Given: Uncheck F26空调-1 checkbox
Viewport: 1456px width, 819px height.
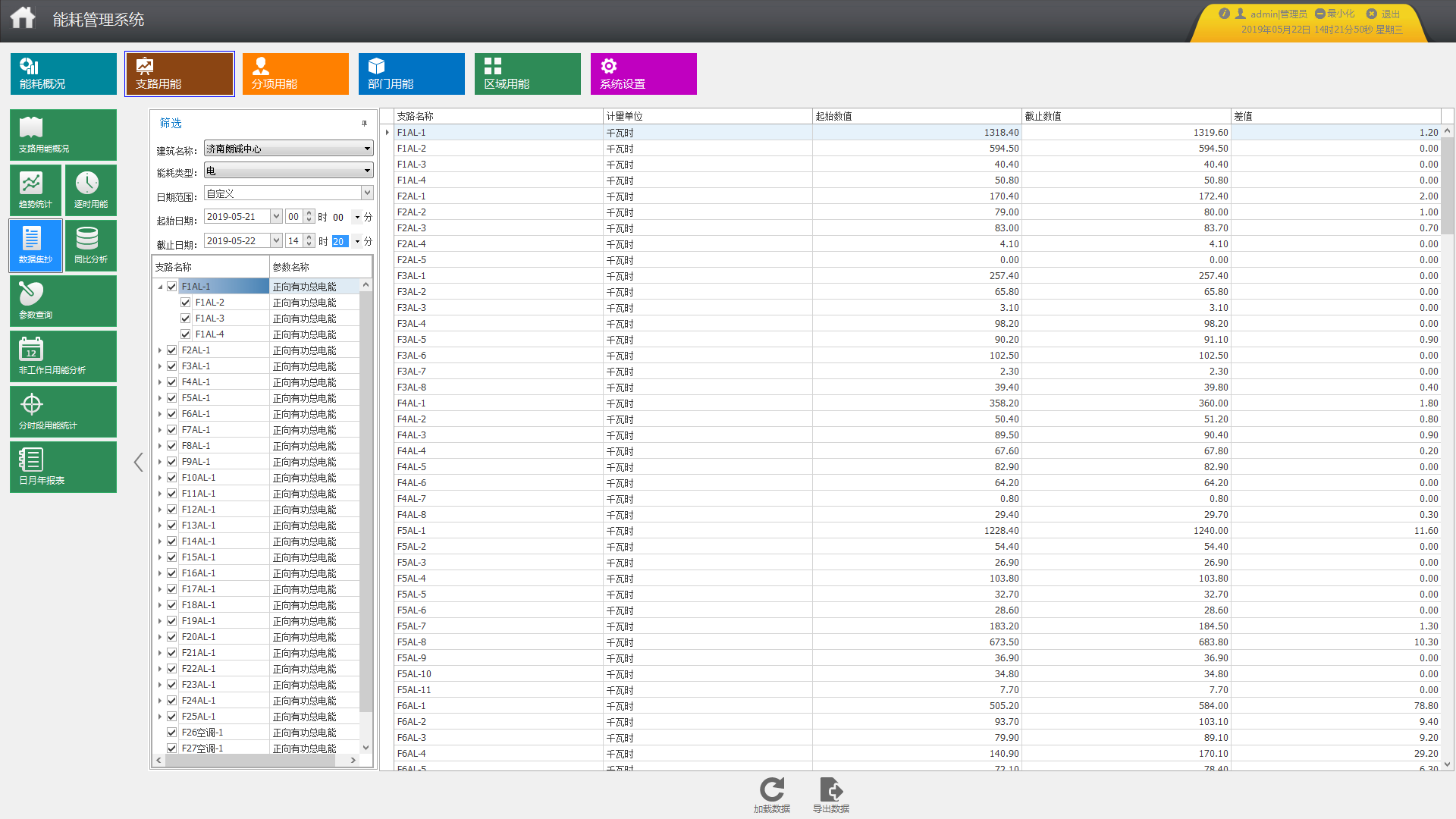Looking at the screenshot, I should point(172,733).
